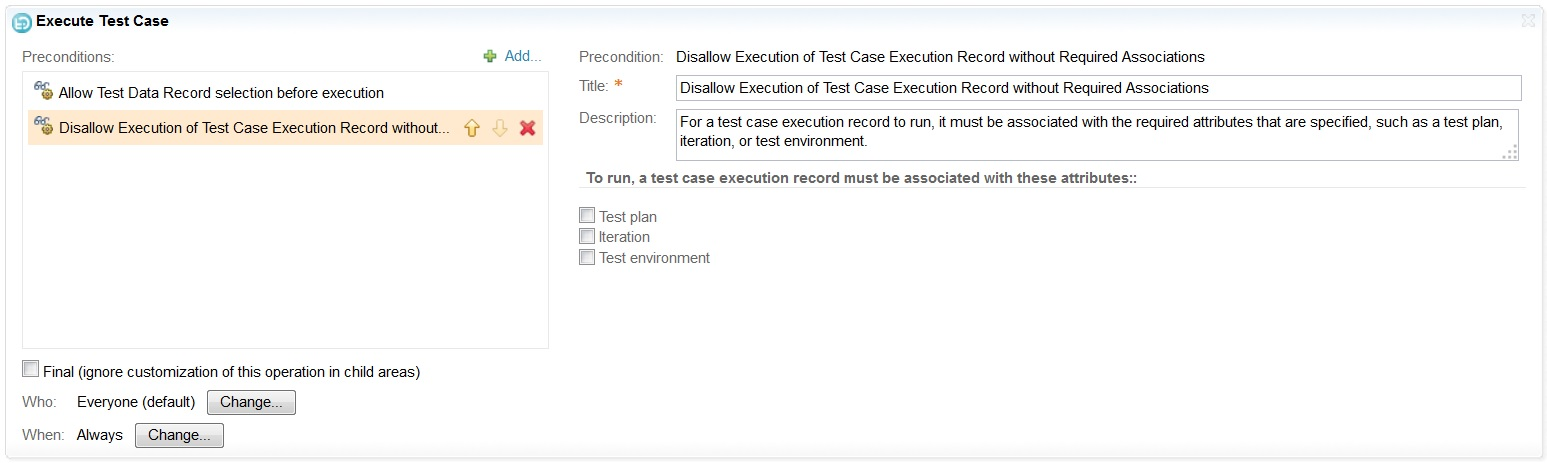Image resolution: width=1547 pixels, height=463 pixels.
Task: Tick the Test environment checkbox
Action: pyautogui.click(x=587, y=257)
